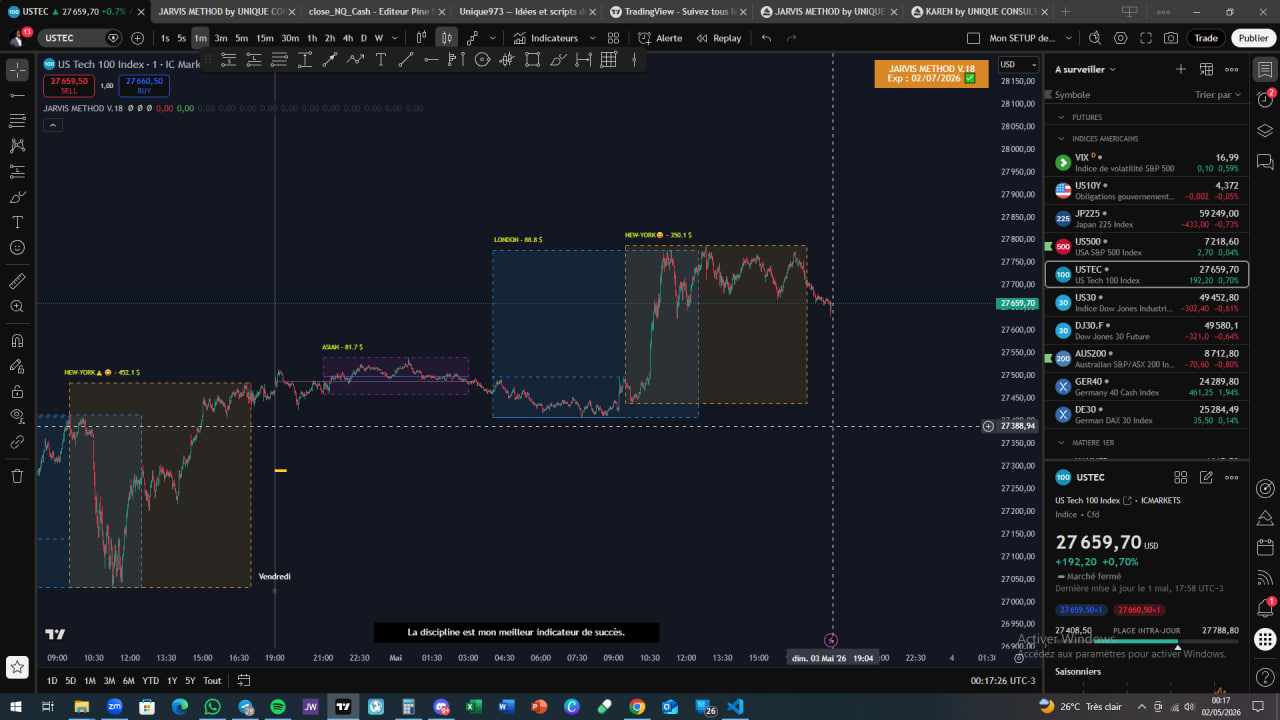Take a chart snapshot with camera icon
The width and height of the screenshot is (1280, 720).
coord(1171,38)
